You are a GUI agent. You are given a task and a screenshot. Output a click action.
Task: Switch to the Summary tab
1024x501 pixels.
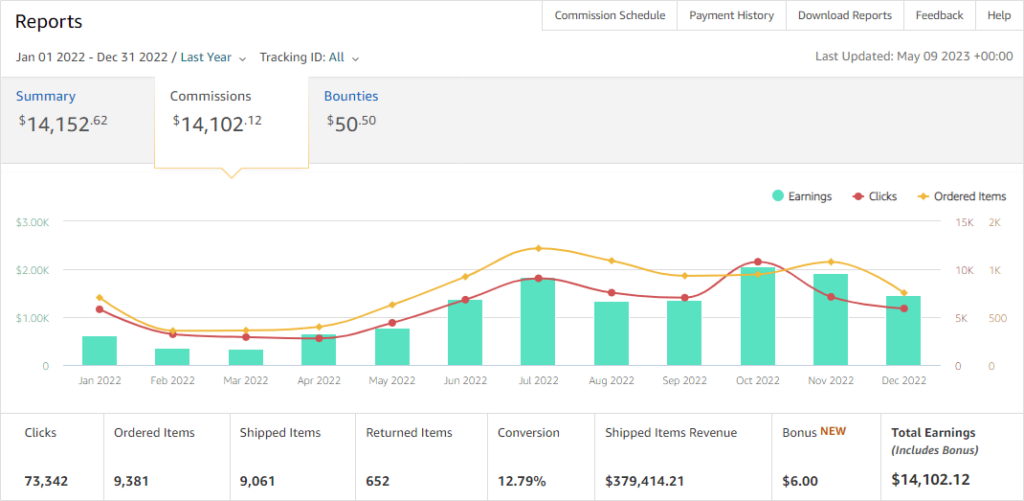click(45, 97)
